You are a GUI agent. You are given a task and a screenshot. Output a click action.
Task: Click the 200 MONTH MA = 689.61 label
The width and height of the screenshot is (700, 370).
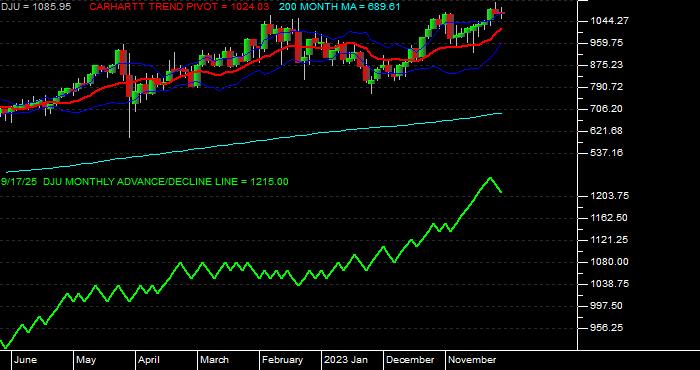click(x=340, y=7)
